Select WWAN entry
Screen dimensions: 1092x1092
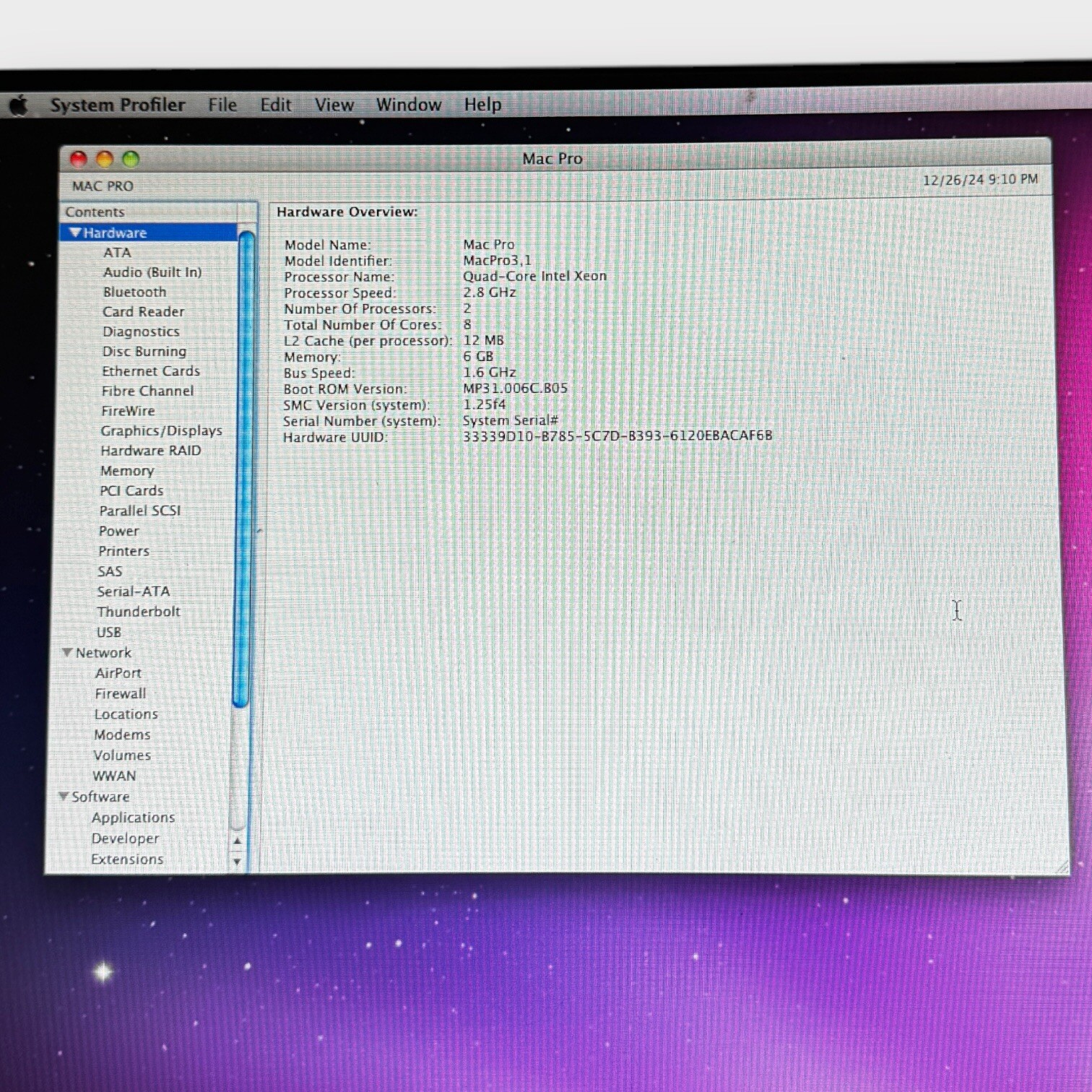coord(114,776)
